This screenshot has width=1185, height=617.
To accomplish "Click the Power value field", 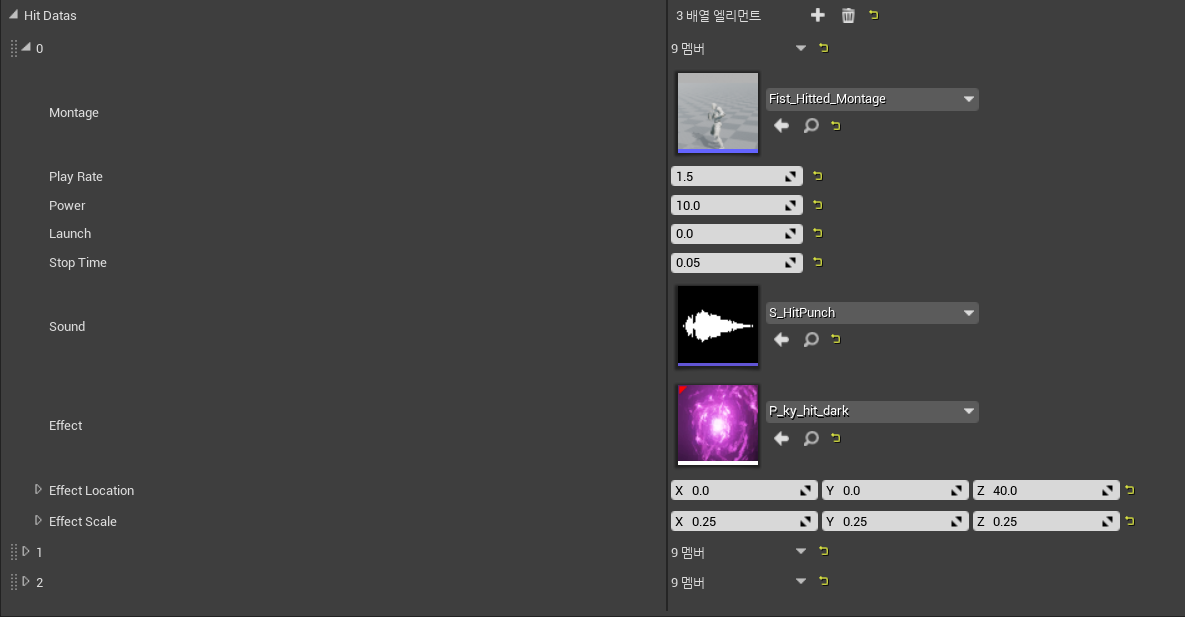I will point(736,205).
